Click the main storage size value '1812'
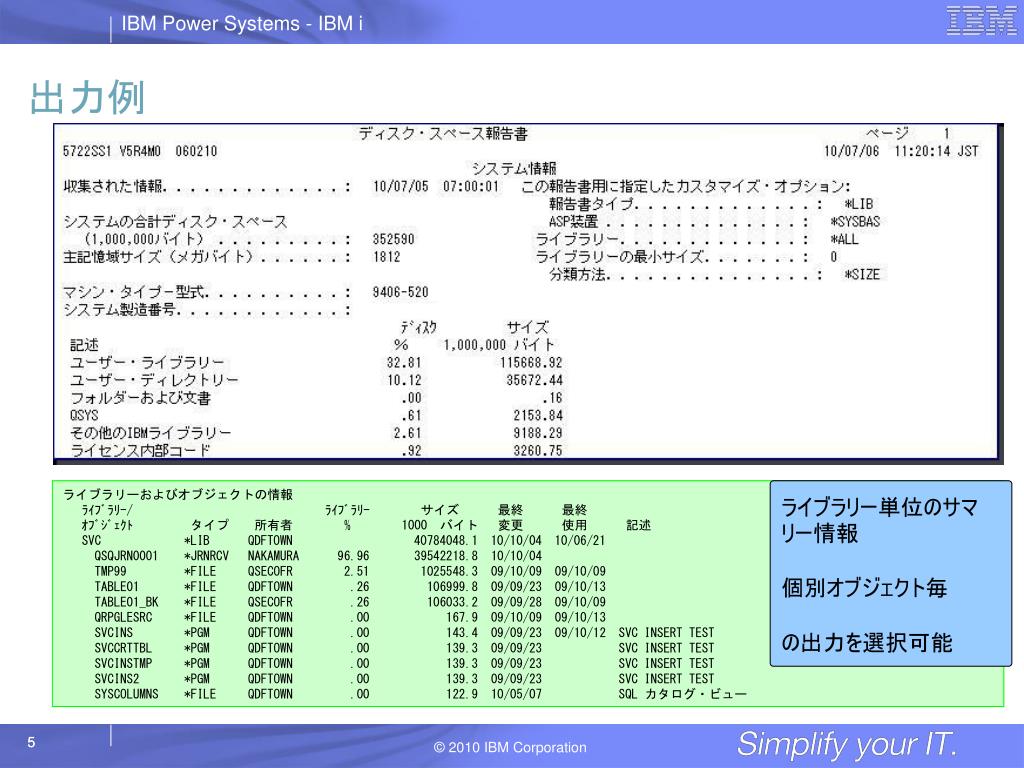Viewport: 1024px width, 768px height. pyautogui.click(x=387, y=257)
